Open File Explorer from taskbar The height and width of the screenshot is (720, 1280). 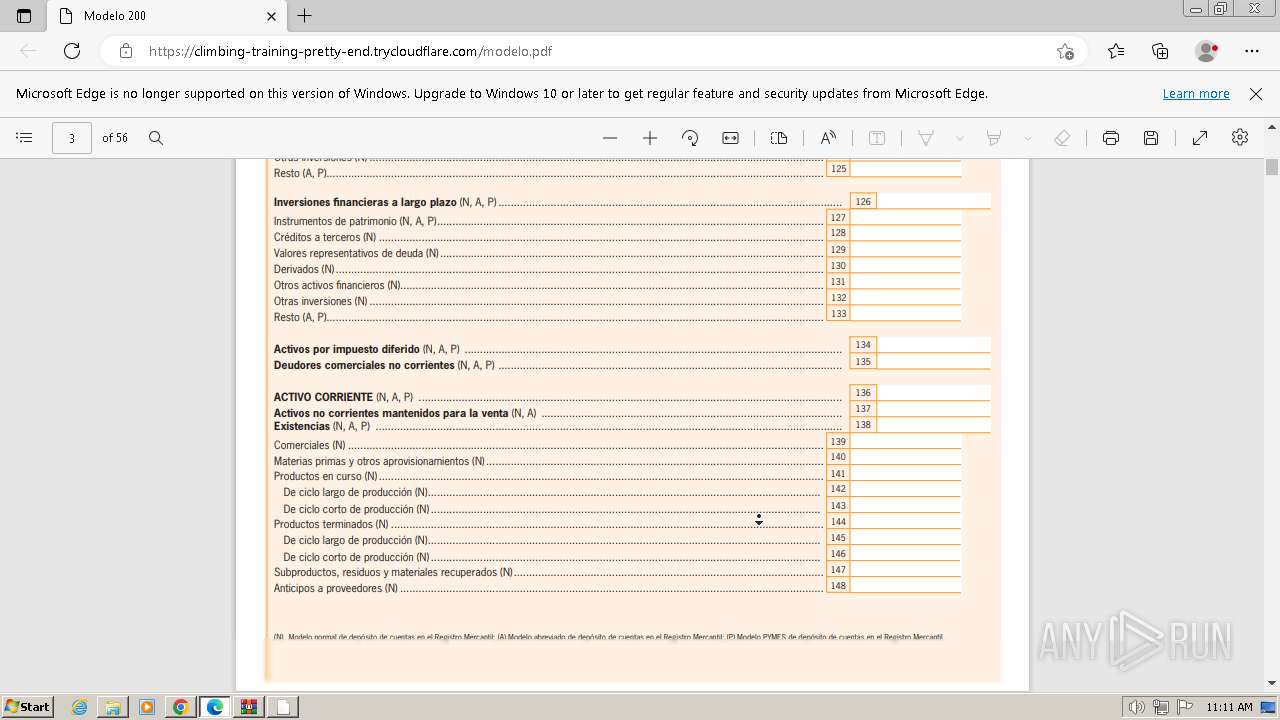point(113,707)
